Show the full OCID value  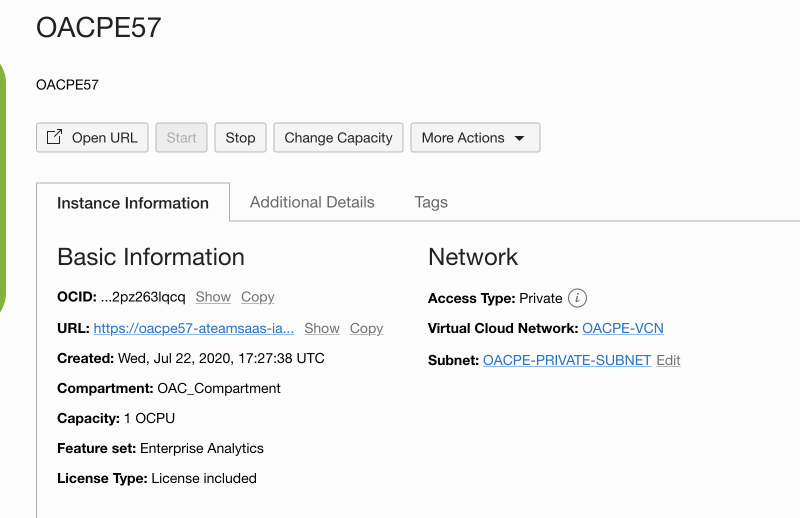213,297
